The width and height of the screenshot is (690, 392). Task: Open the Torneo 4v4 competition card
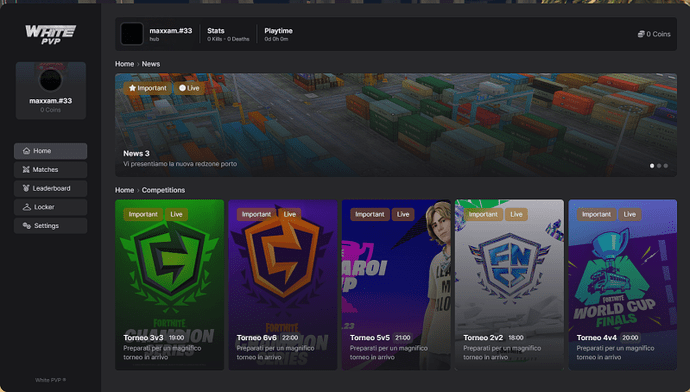623,285
